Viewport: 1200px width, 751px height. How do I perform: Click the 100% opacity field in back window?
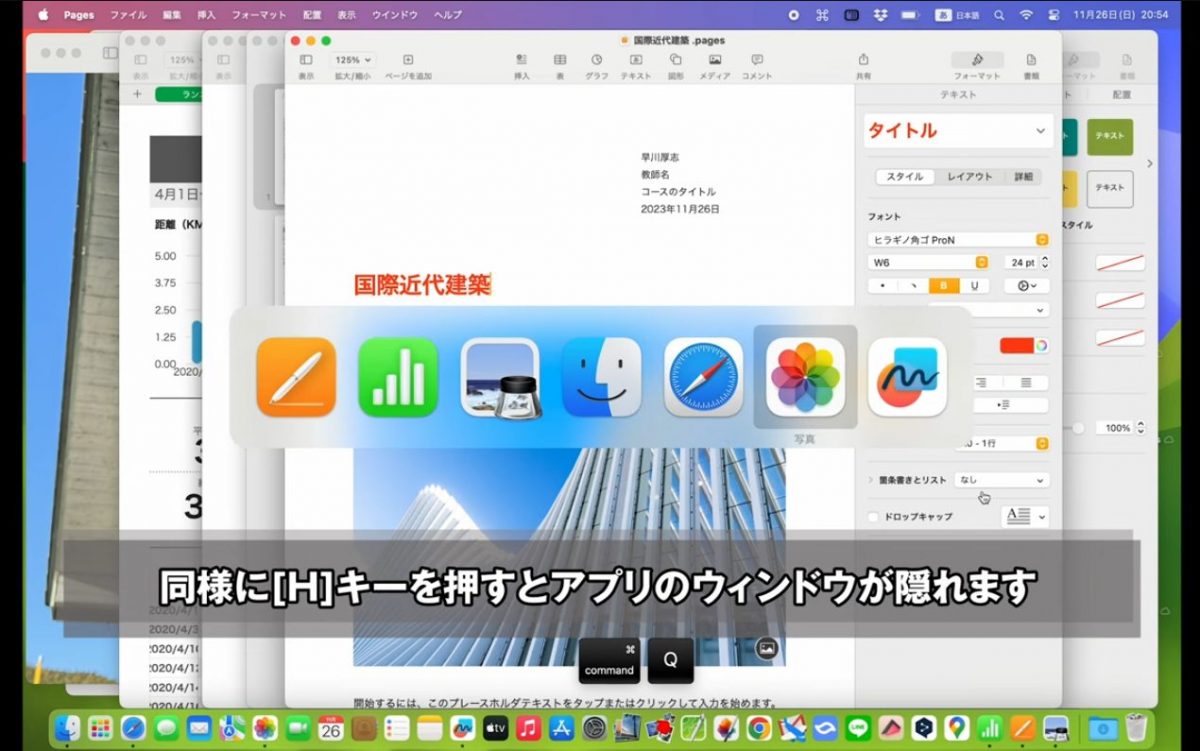(x=1115, y=428)
